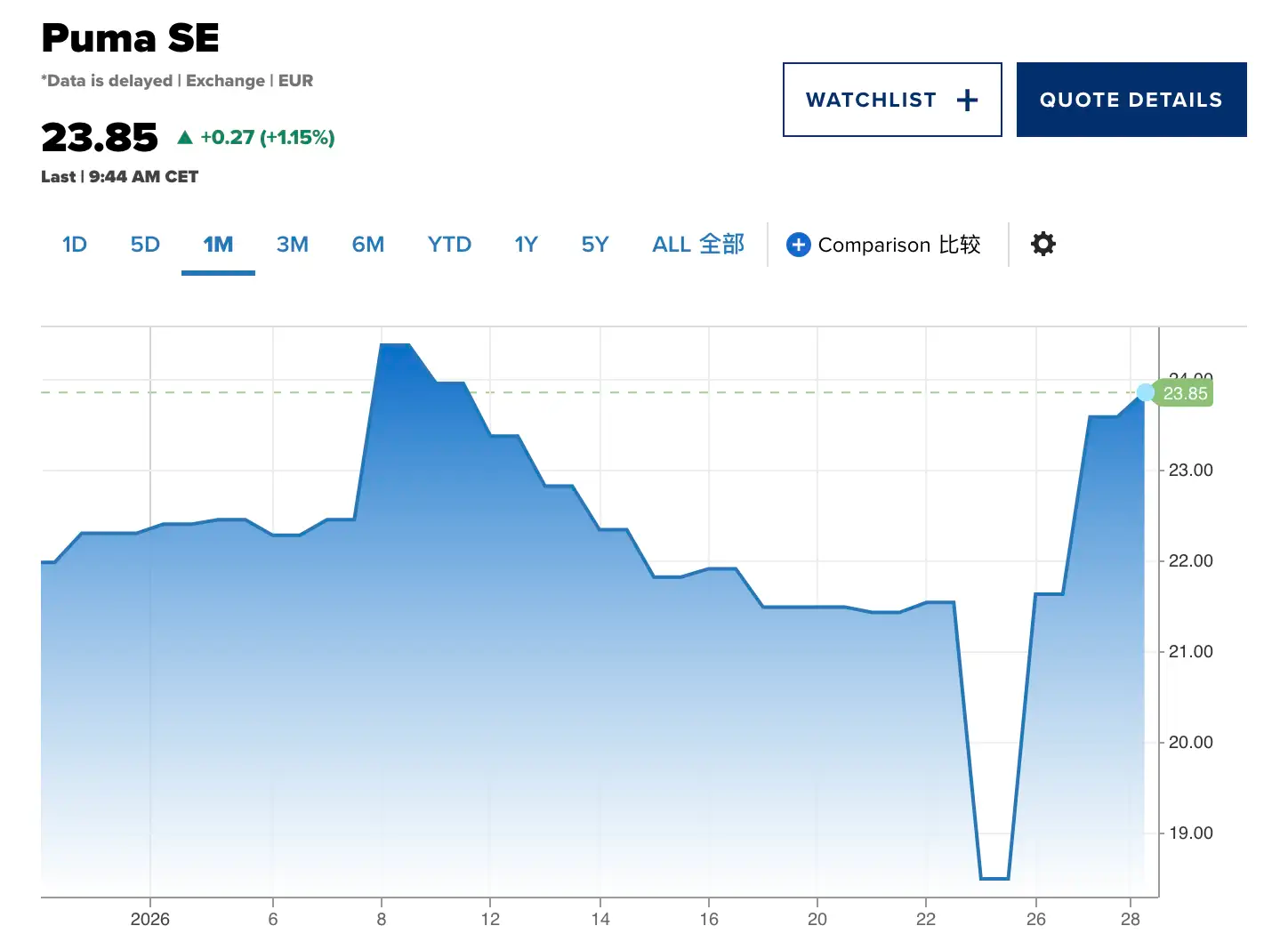Switch chart to 1D range
Viewport: 1288px width, 950px height.
point(75,245)
